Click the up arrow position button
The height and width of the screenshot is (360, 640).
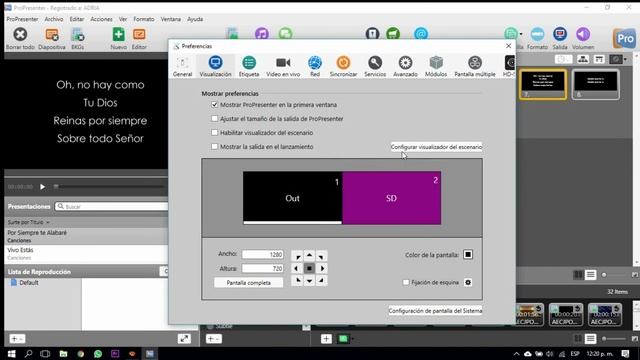point(309,256)
